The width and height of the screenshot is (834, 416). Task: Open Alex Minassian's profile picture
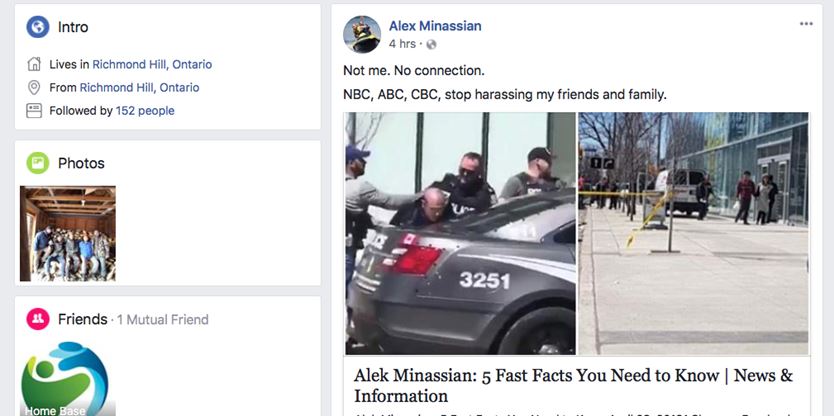[x=362, y=34]
